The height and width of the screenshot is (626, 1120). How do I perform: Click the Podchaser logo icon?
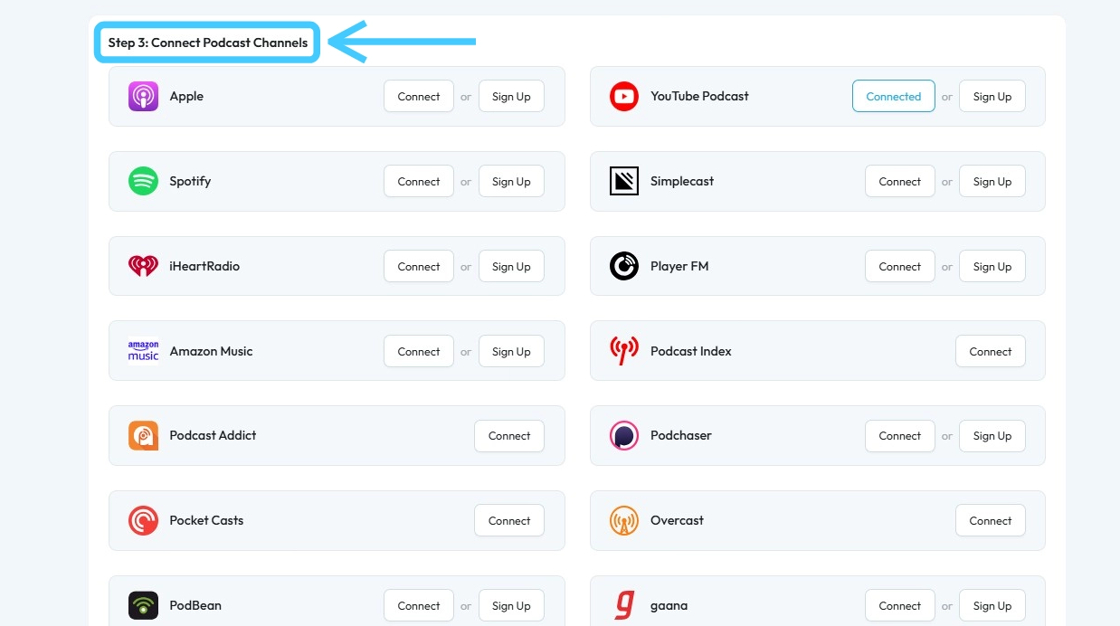pos(624,436)
